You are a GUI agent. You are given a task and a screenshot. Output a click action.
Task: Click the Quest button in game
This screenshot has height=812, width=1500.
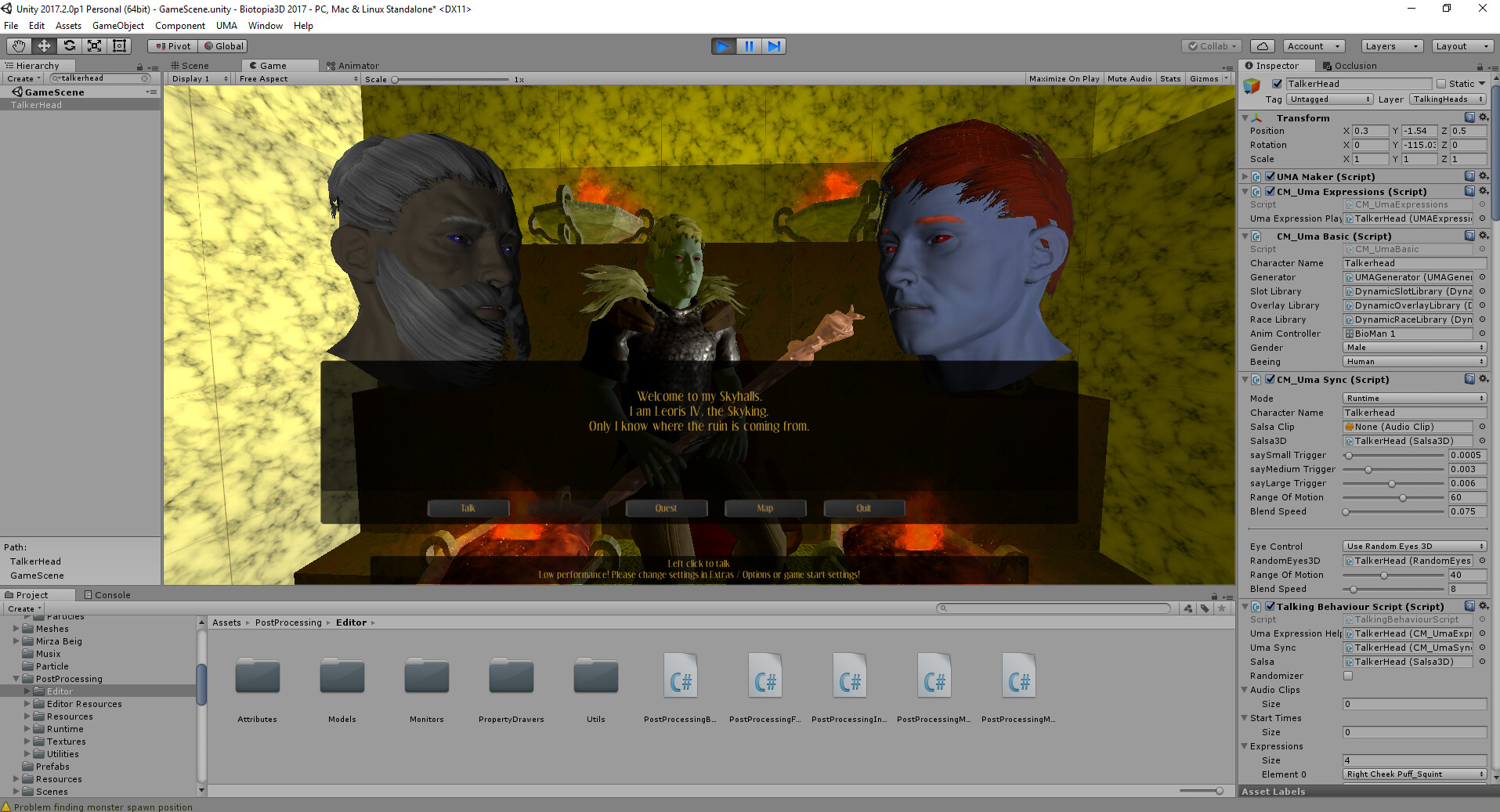pos(666,508)
